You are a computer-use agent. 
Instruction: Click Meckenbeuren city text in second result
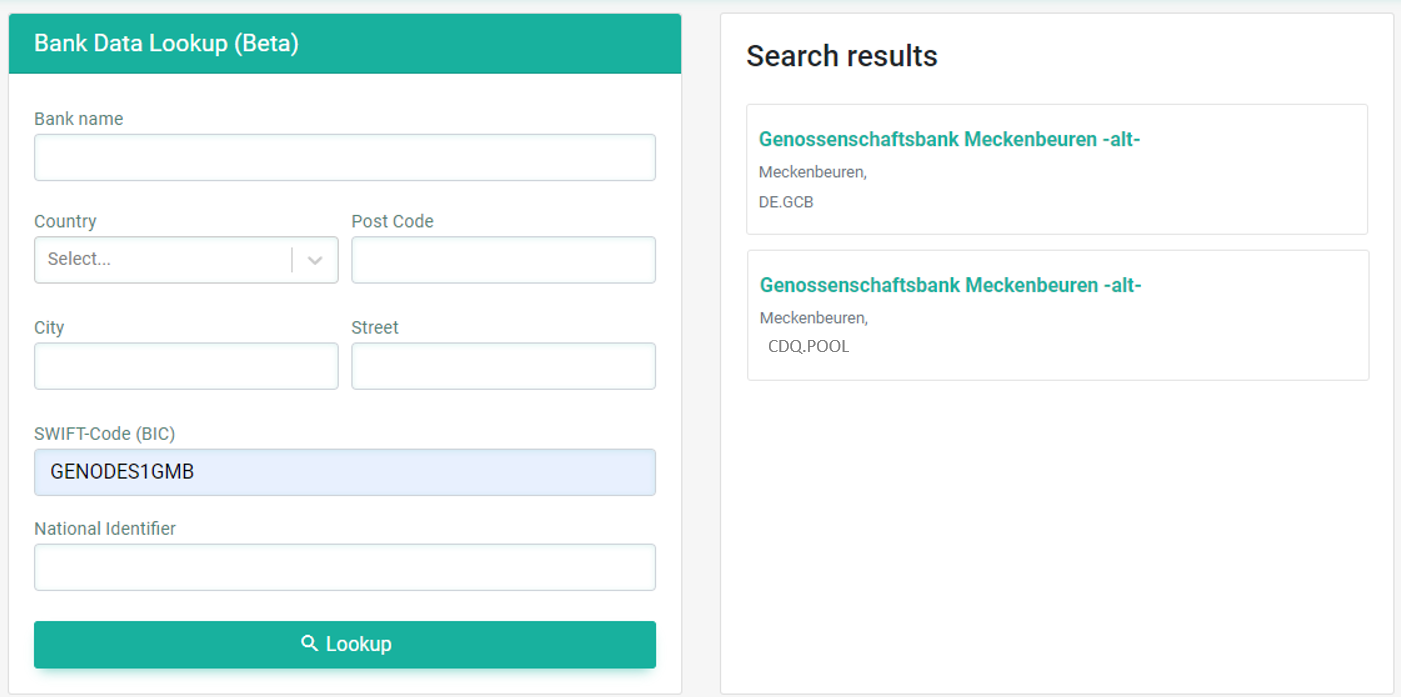point(813,318)
